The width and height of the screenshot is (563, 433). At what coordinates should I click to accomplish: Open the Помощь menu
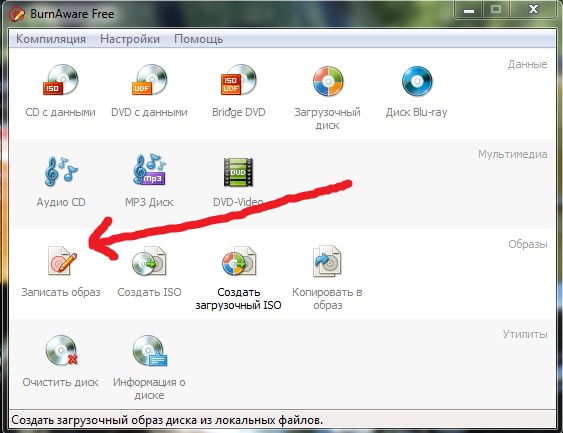(199, 39)
